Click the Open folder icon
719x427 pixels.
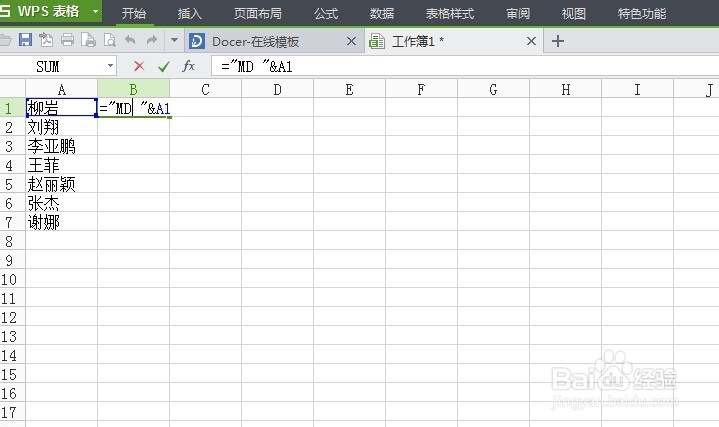pyautogui.click(x=5, y=40)
